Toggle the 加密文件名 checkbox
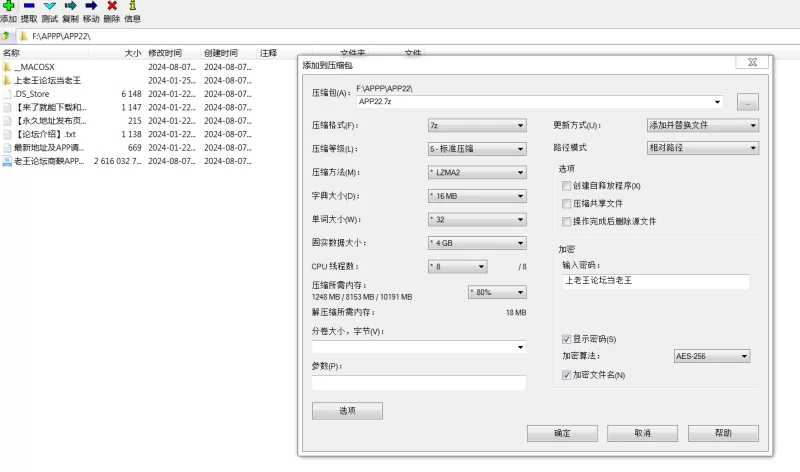 pyautogui.click(x=568, y=375)
